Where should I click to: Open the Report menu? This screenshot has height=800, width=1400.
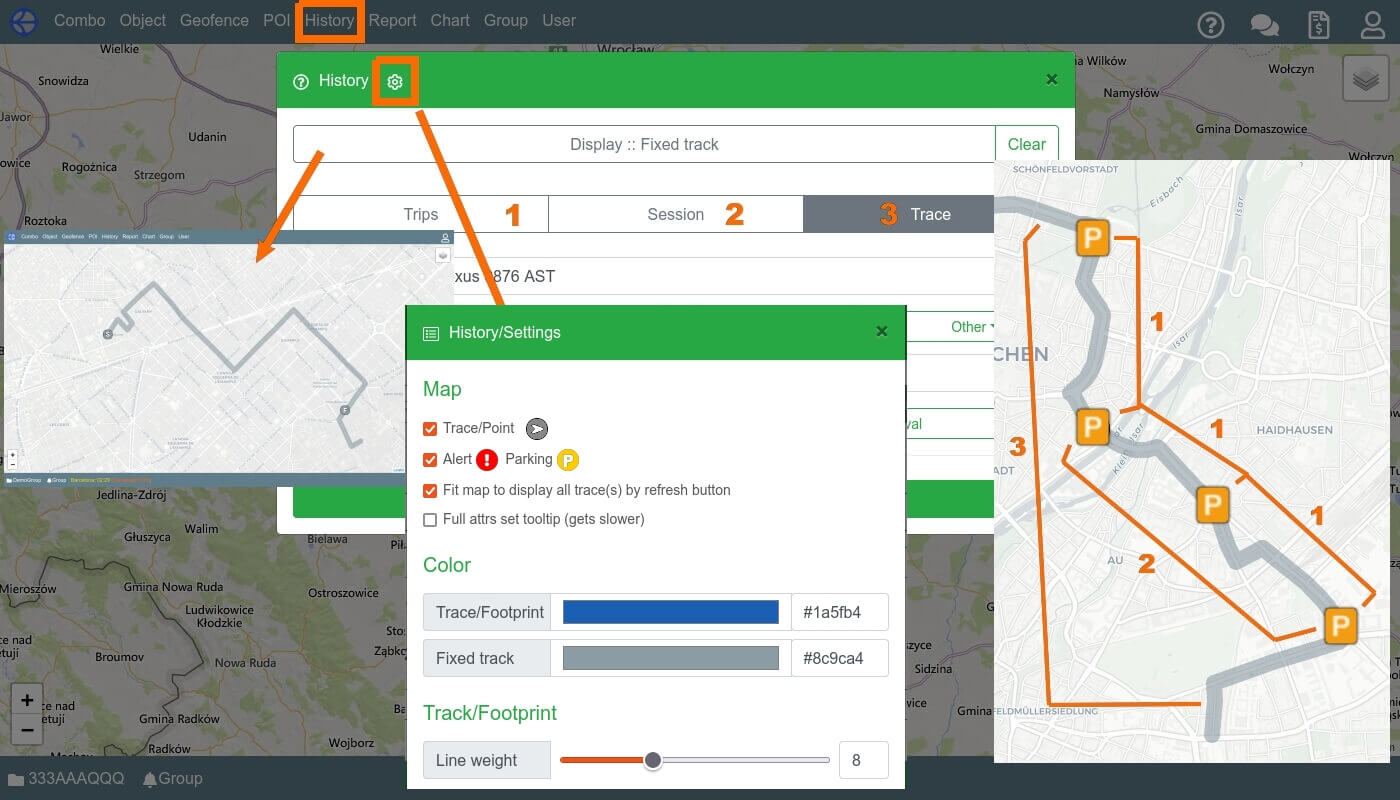tap(392, 20)
